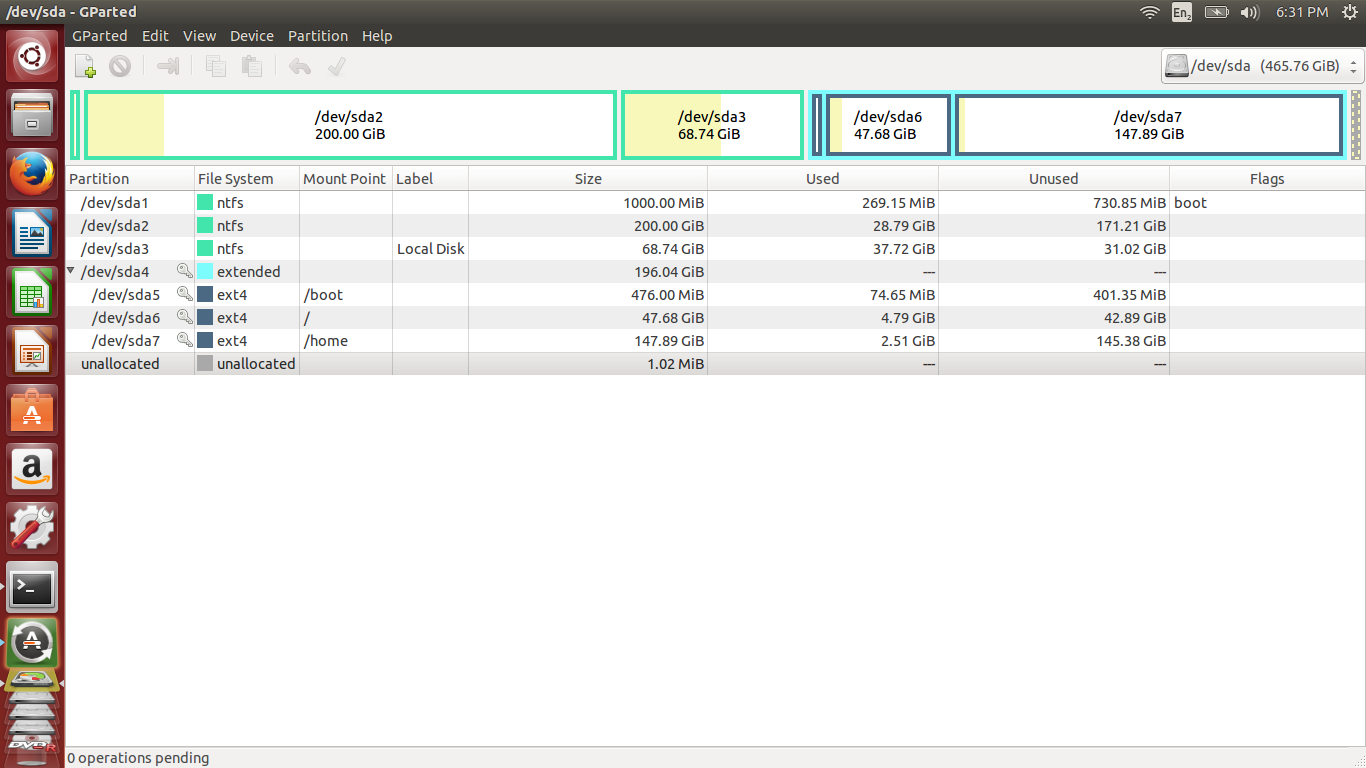The height and width of the screenshot is (768, 1366).
Task: Click the Paste partition toolbar icon
Action: pos(252,66)
